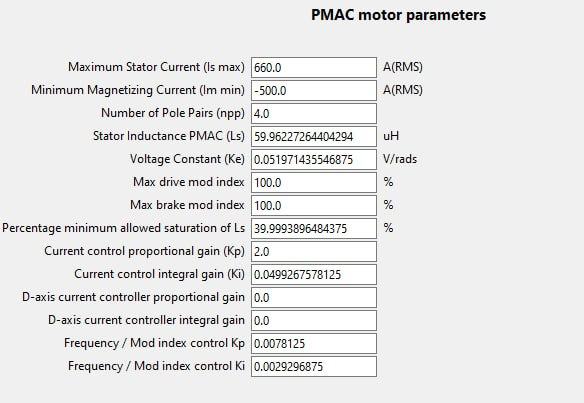Click the Number of Pole Pairs (npp) label
Viewport: 584px width, 403px height.
173,113
